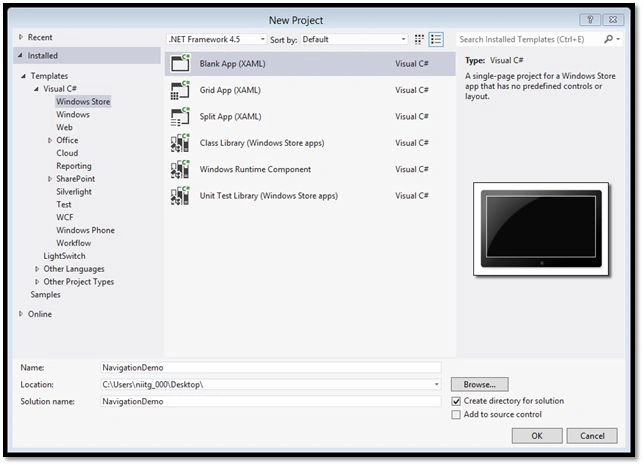Select the Cloud category

point(67,153)
